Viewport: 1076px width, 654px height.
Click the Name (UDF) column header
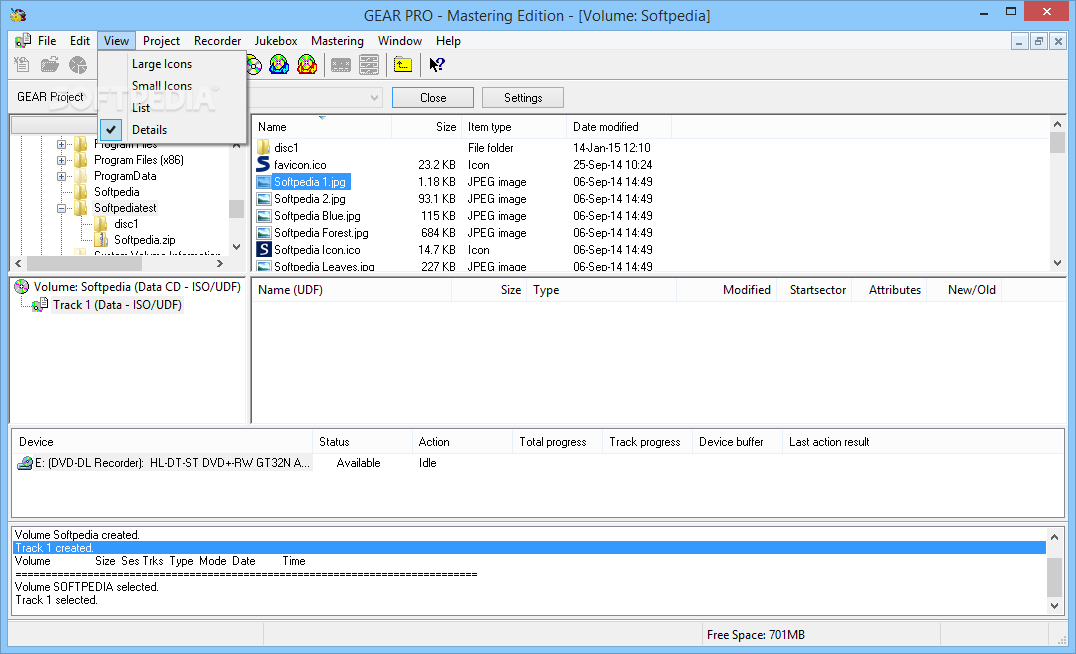(x=351, y=290)
